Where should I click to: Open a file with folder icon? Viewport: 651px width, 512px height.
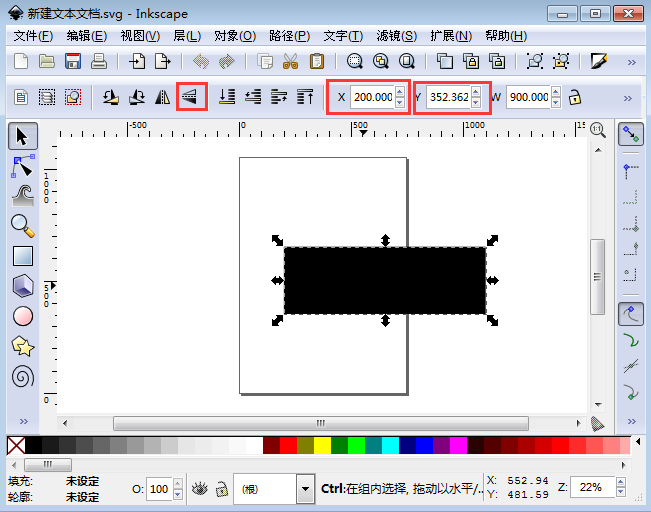pyautogui.click(x=46, y=61)
